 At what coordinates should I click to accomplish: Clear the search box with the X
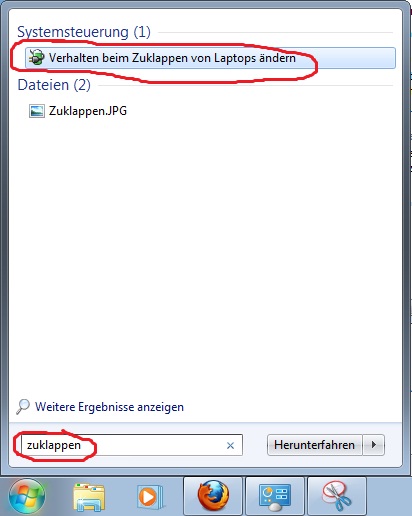pyautogui.click(x=230, y=445)
